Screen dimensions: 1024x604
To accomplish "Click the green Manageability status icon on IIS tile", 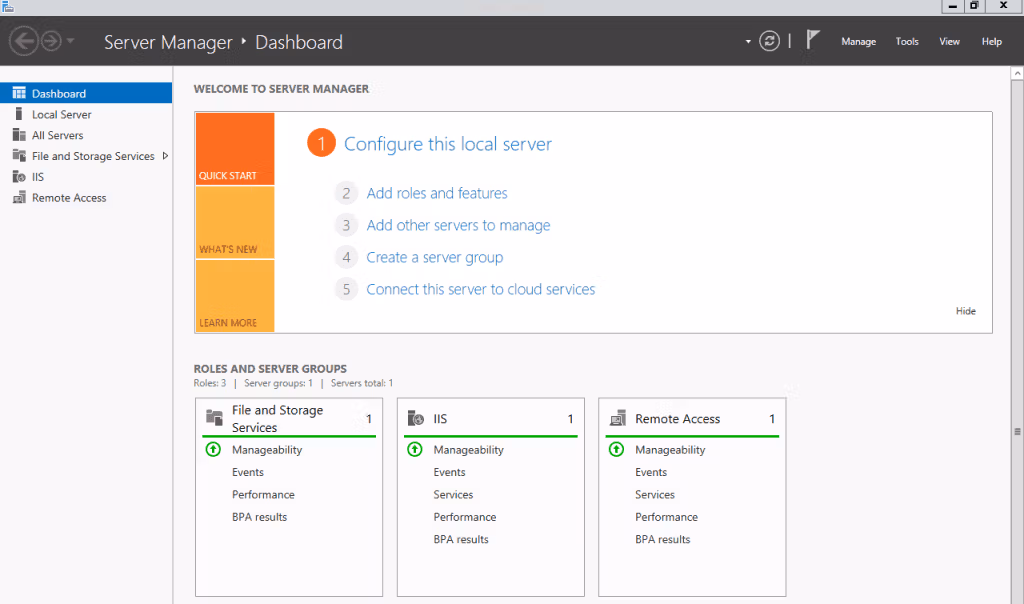I will pyautogui.click(x=414, y=449).
